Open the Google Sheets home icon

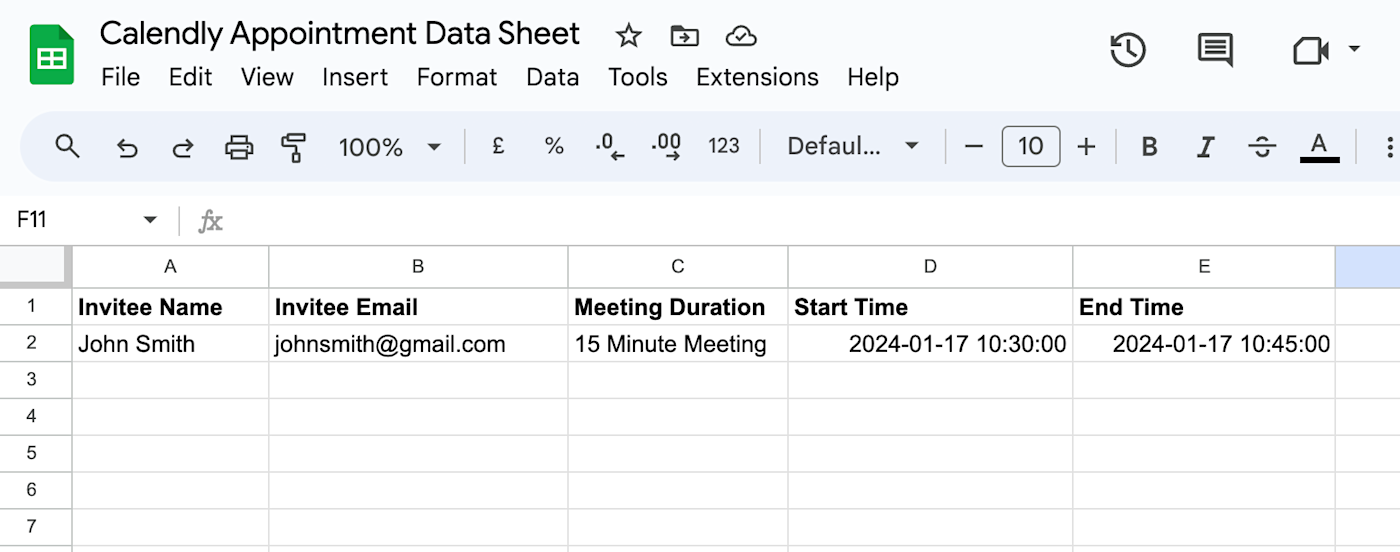click(x=51, y=56)
